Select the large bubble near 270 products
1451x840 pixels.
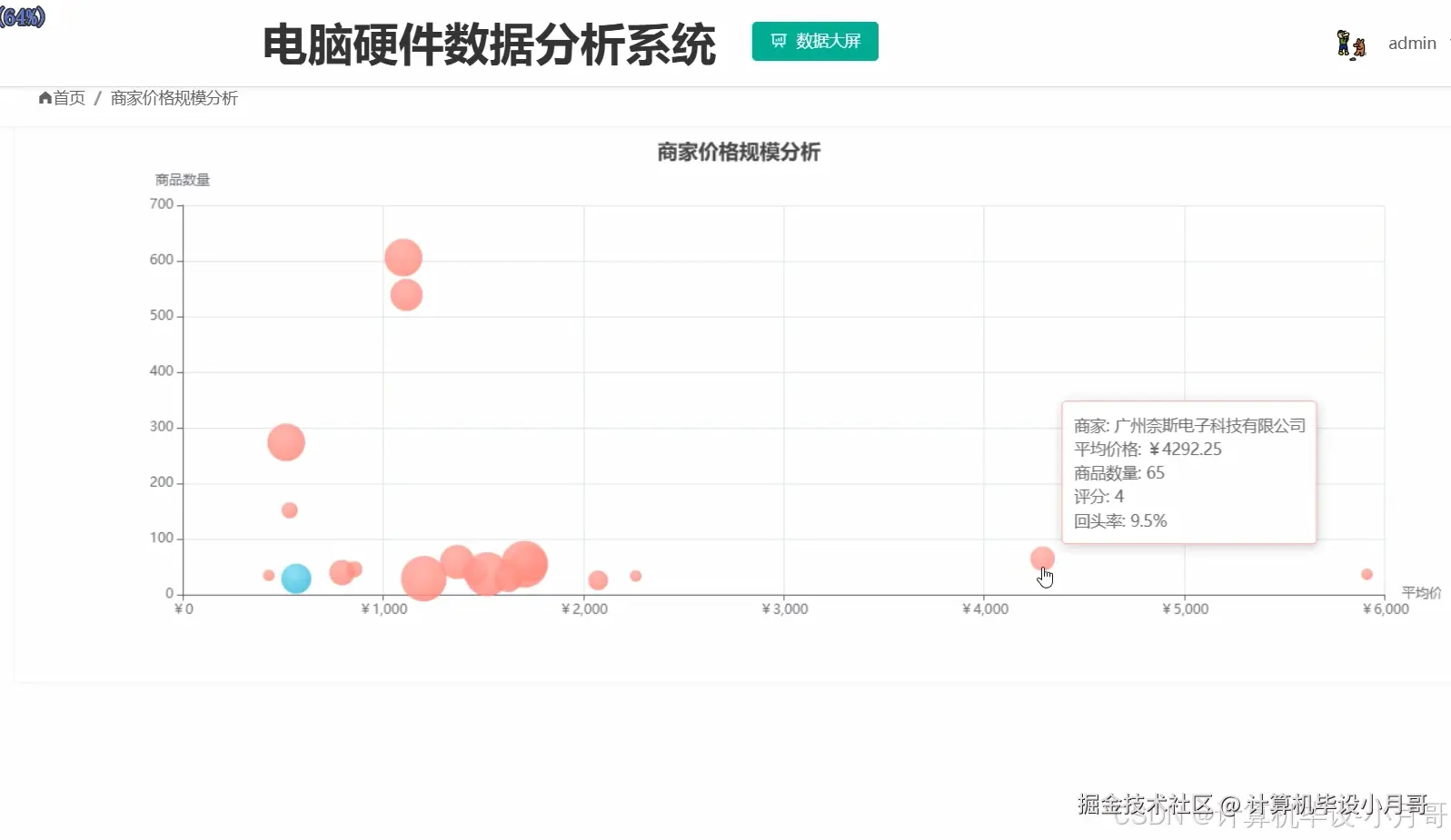[x=286, y=442]
